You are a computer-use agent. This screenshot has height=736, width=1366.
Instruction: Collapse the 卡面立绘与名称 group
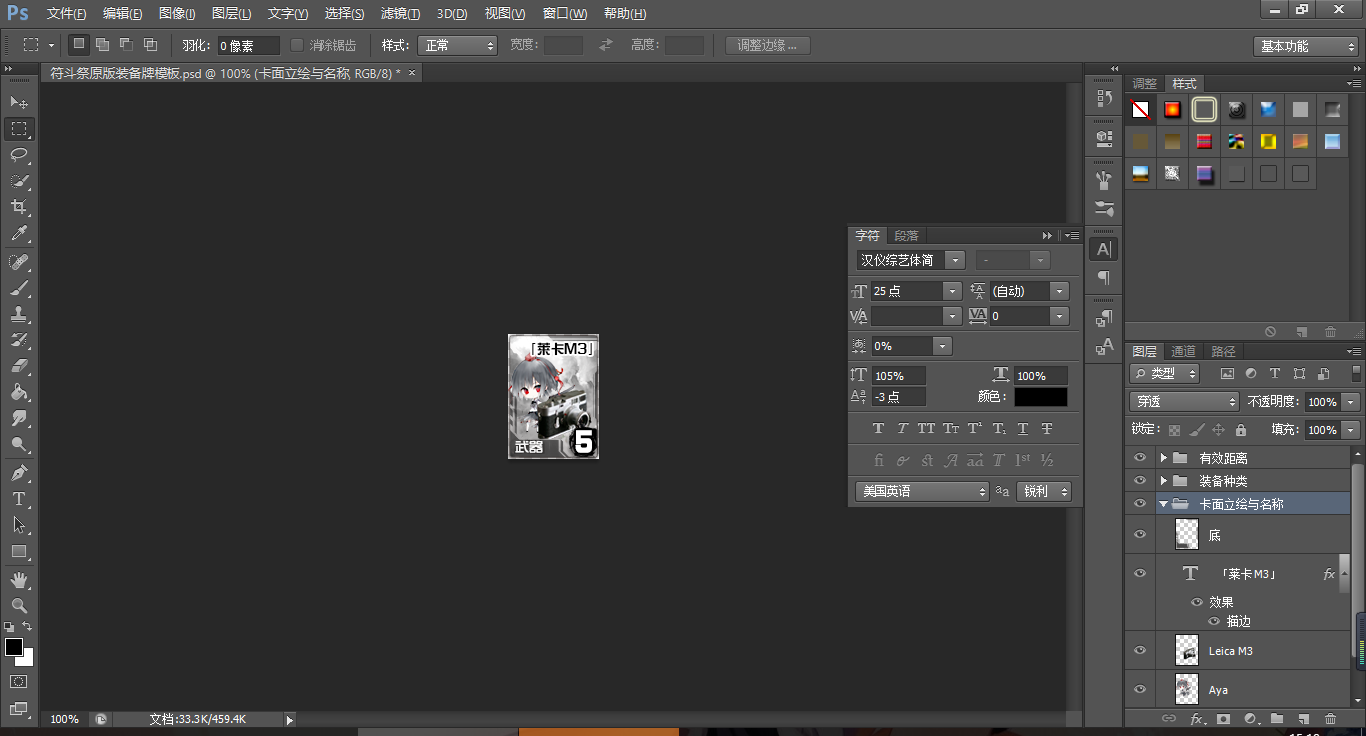pos(1163,504)
